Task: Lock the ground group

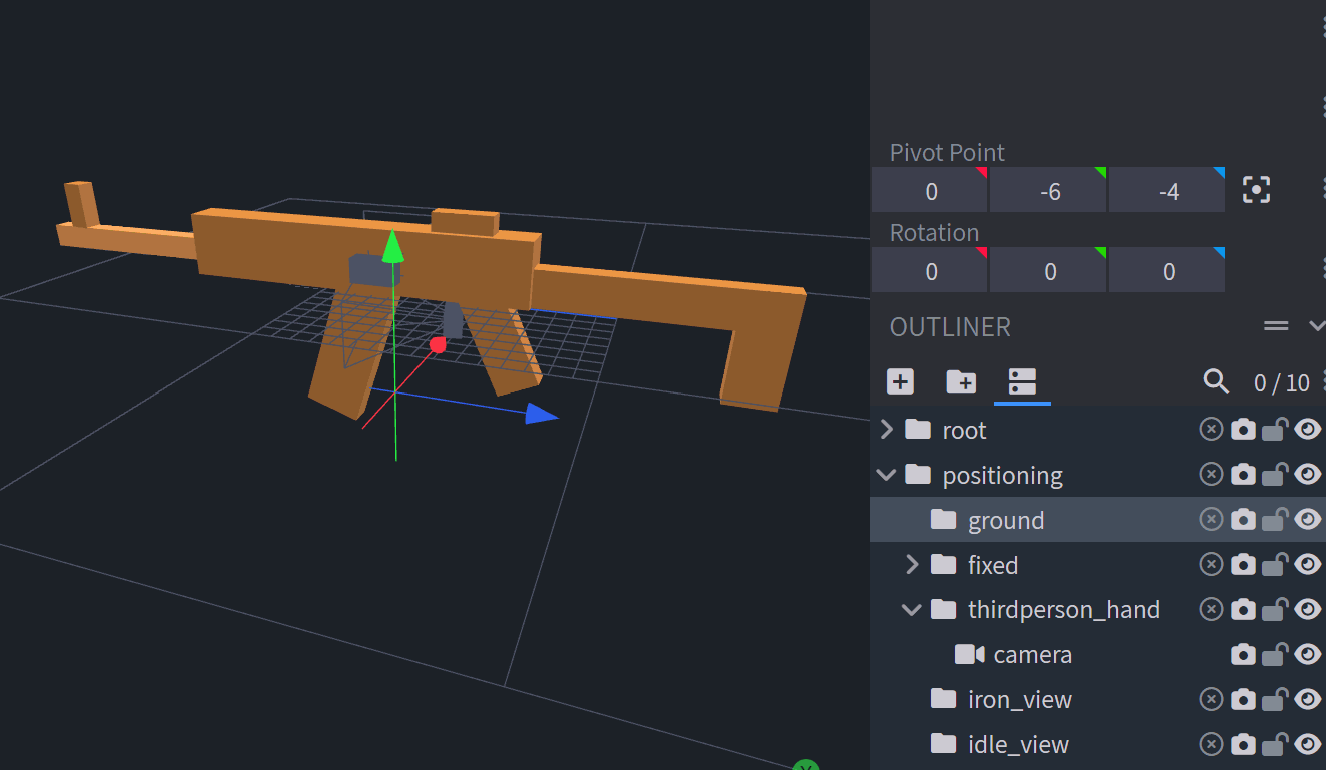Action: point(1275,520)
